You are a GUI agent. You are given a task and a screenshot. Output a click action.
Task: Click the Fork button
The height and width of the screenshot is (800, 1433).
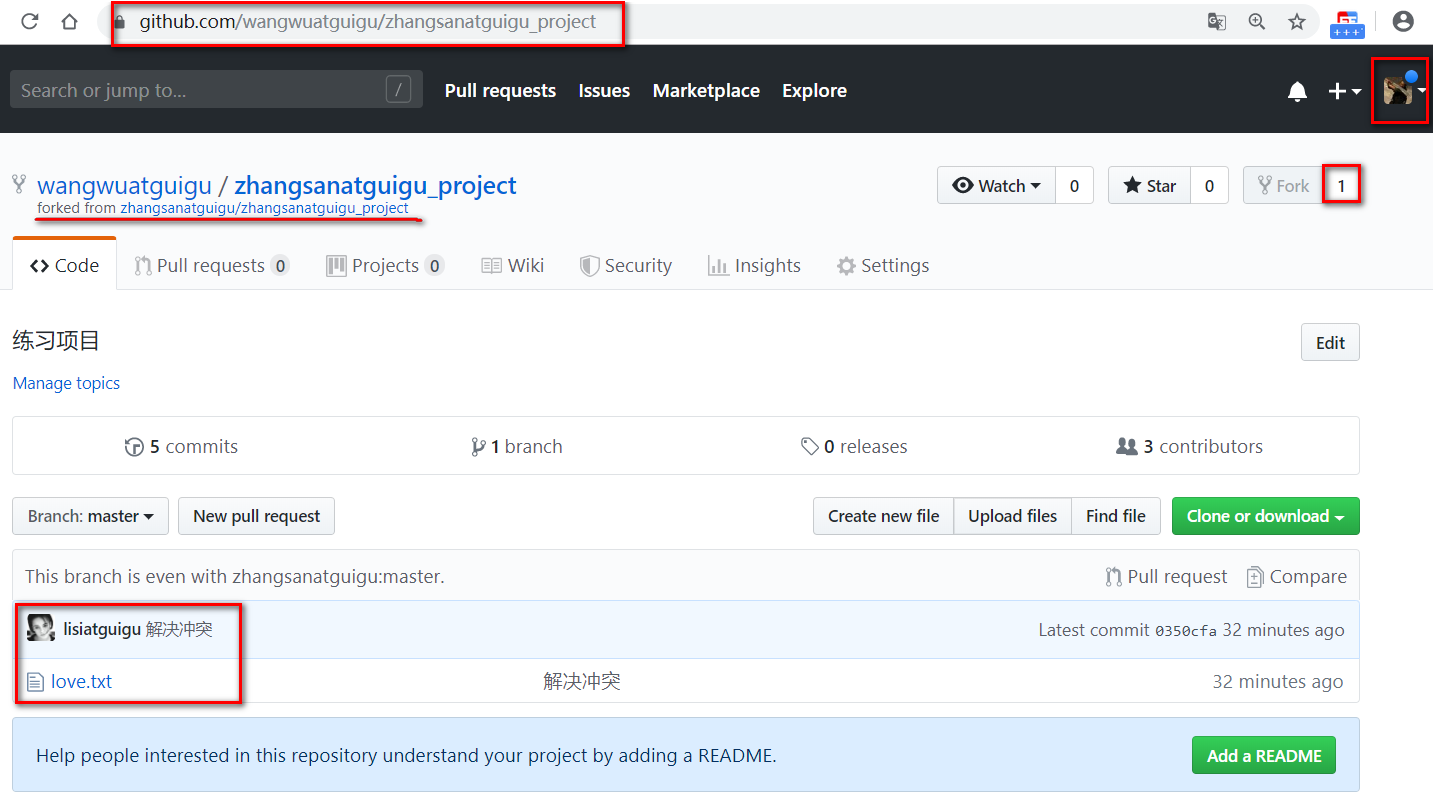click(1284, 185)
